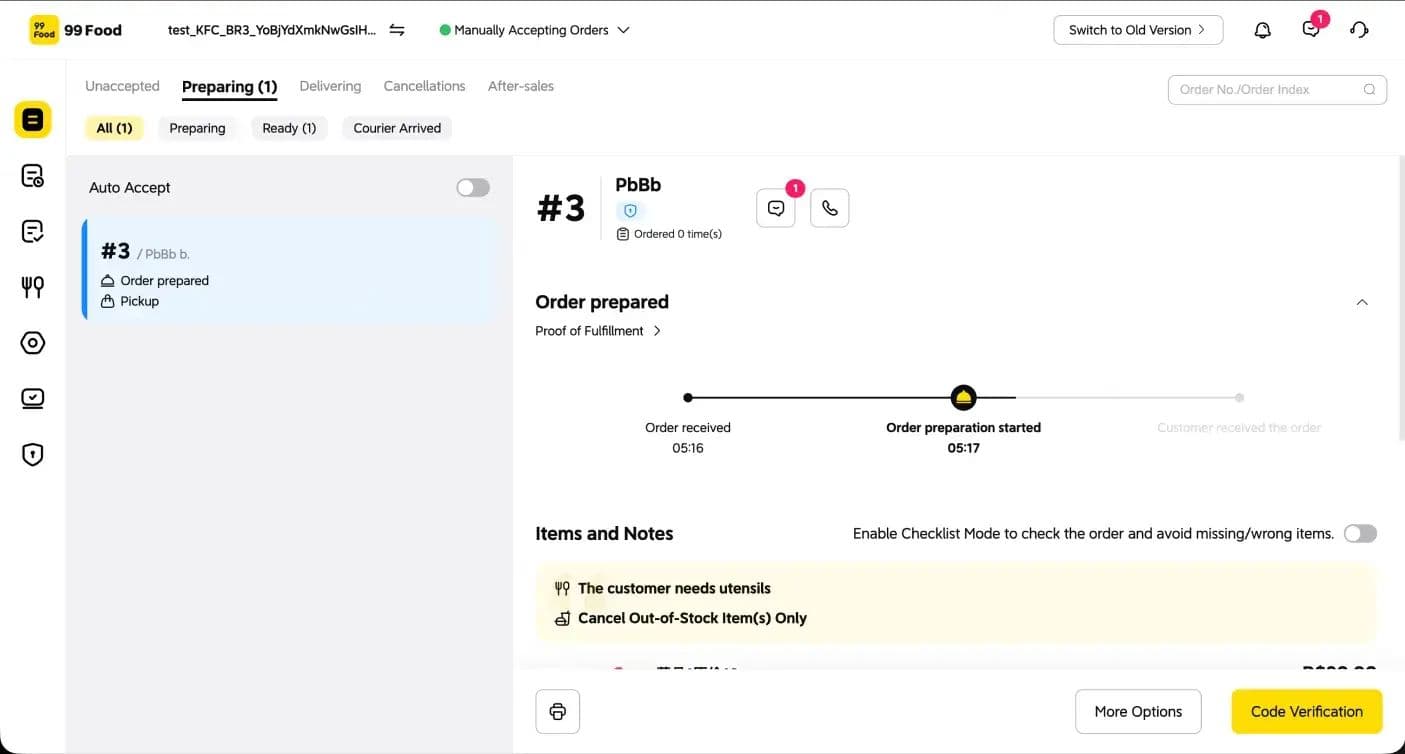Image resolution: width=1405 pixels, height=754 pixels.
Task: Click the Code Verification button
Action: 1306,711
